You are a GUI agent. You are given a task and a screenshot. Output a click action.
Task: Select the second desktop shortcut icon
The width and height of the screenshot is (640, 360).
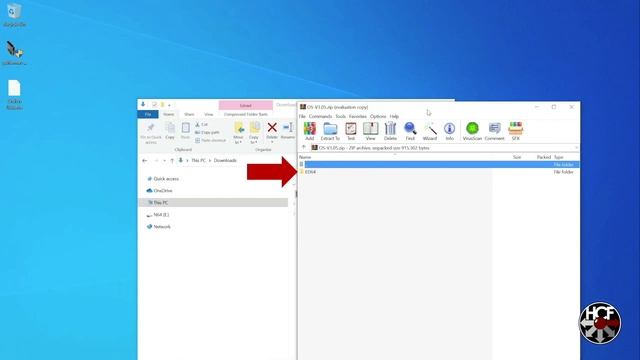click(15, 53)
